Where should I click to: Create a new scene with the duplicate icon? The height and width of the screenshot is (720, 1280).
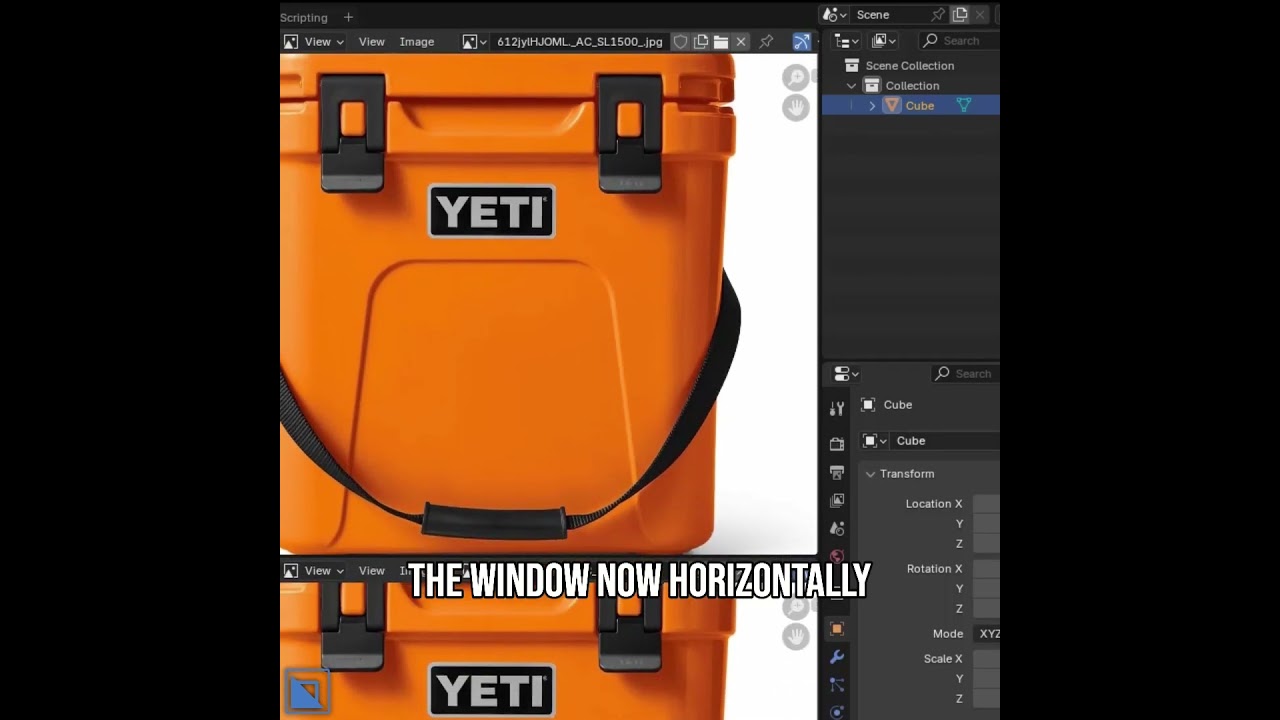pos(960,15)
